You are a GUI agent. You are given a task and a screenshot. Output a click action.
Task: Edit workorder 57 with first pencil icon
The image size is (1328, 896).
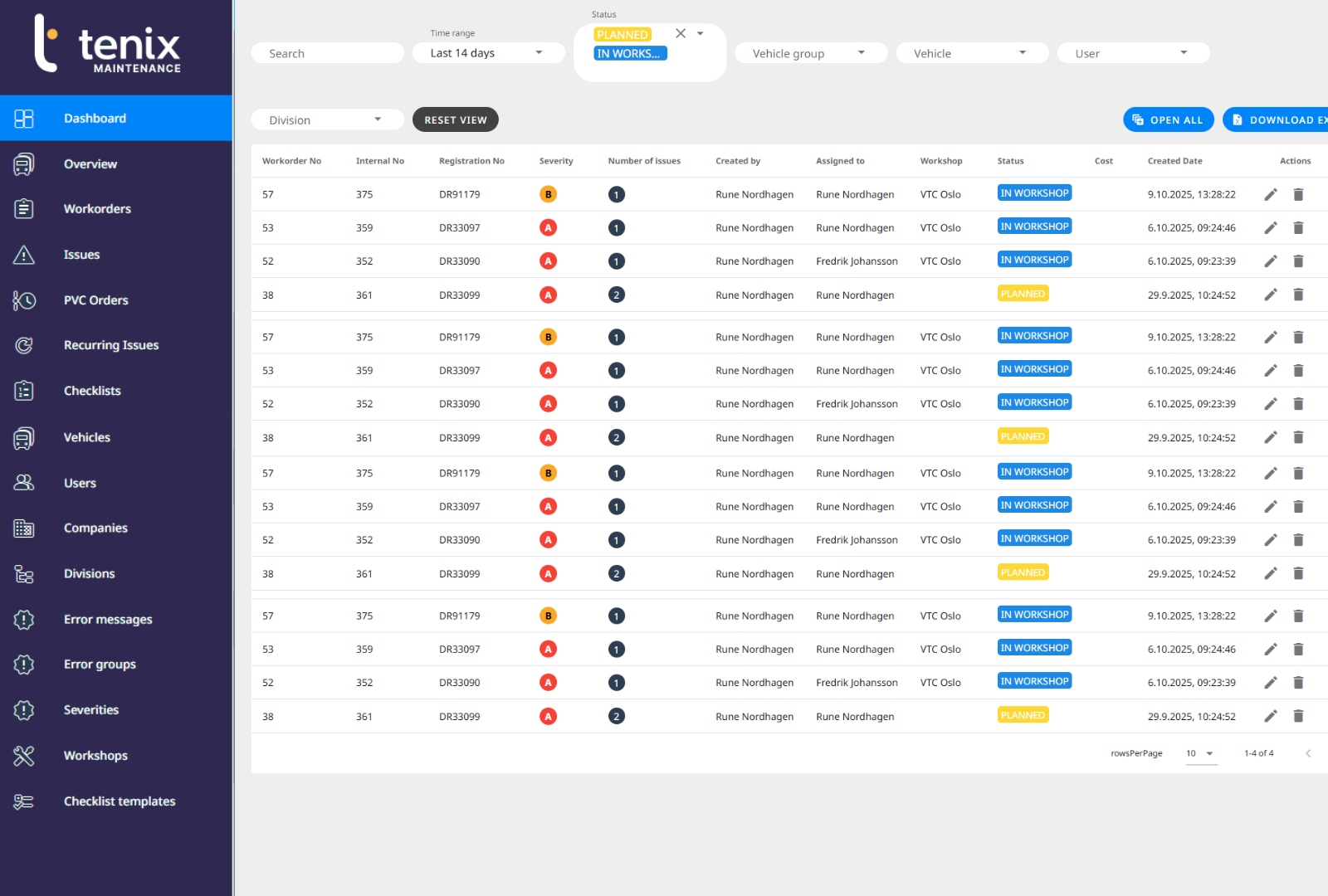click(x=1270, y=195)
